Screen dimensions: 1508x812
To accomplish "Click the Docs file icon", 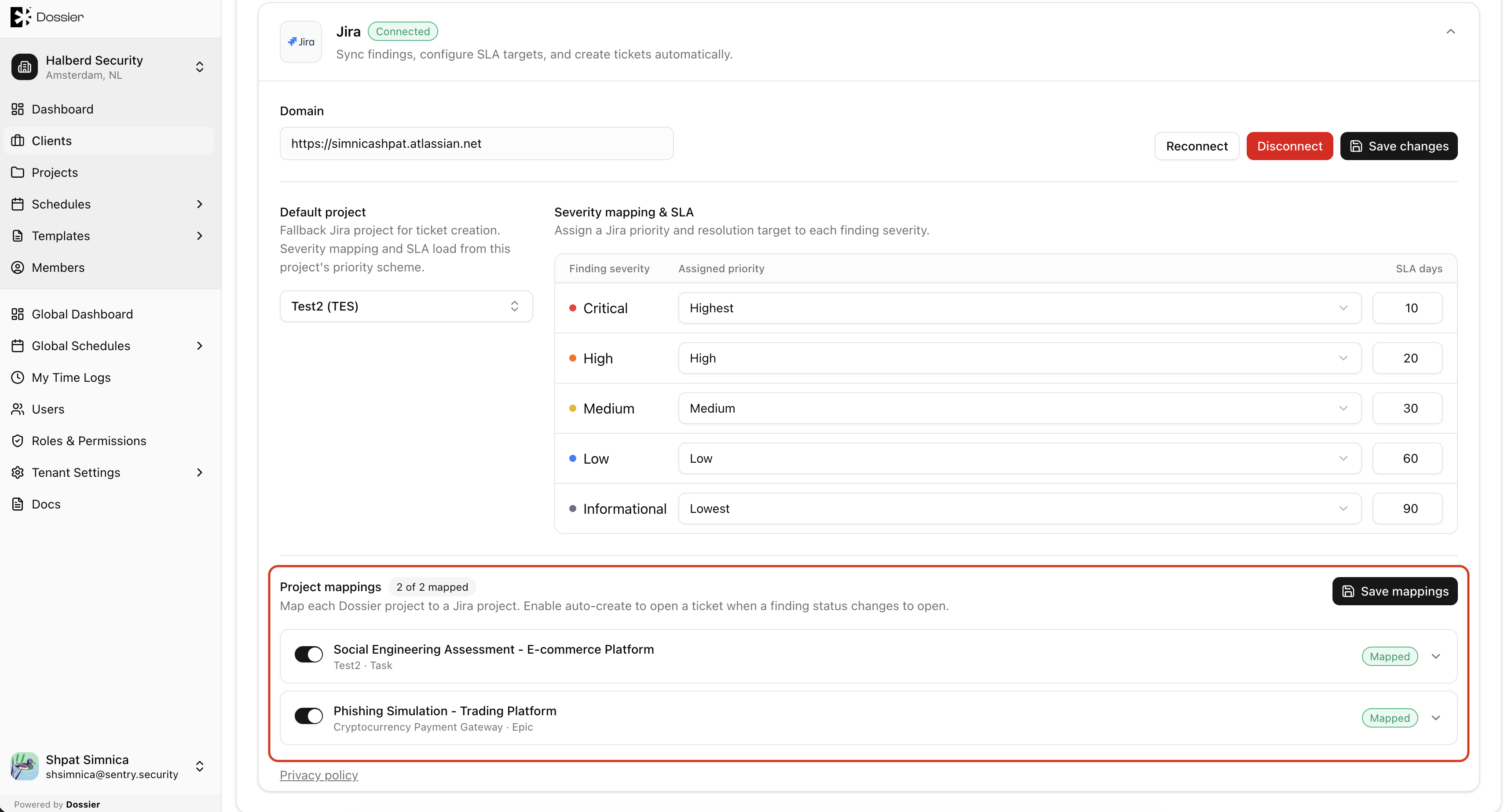I will point(18,504).
